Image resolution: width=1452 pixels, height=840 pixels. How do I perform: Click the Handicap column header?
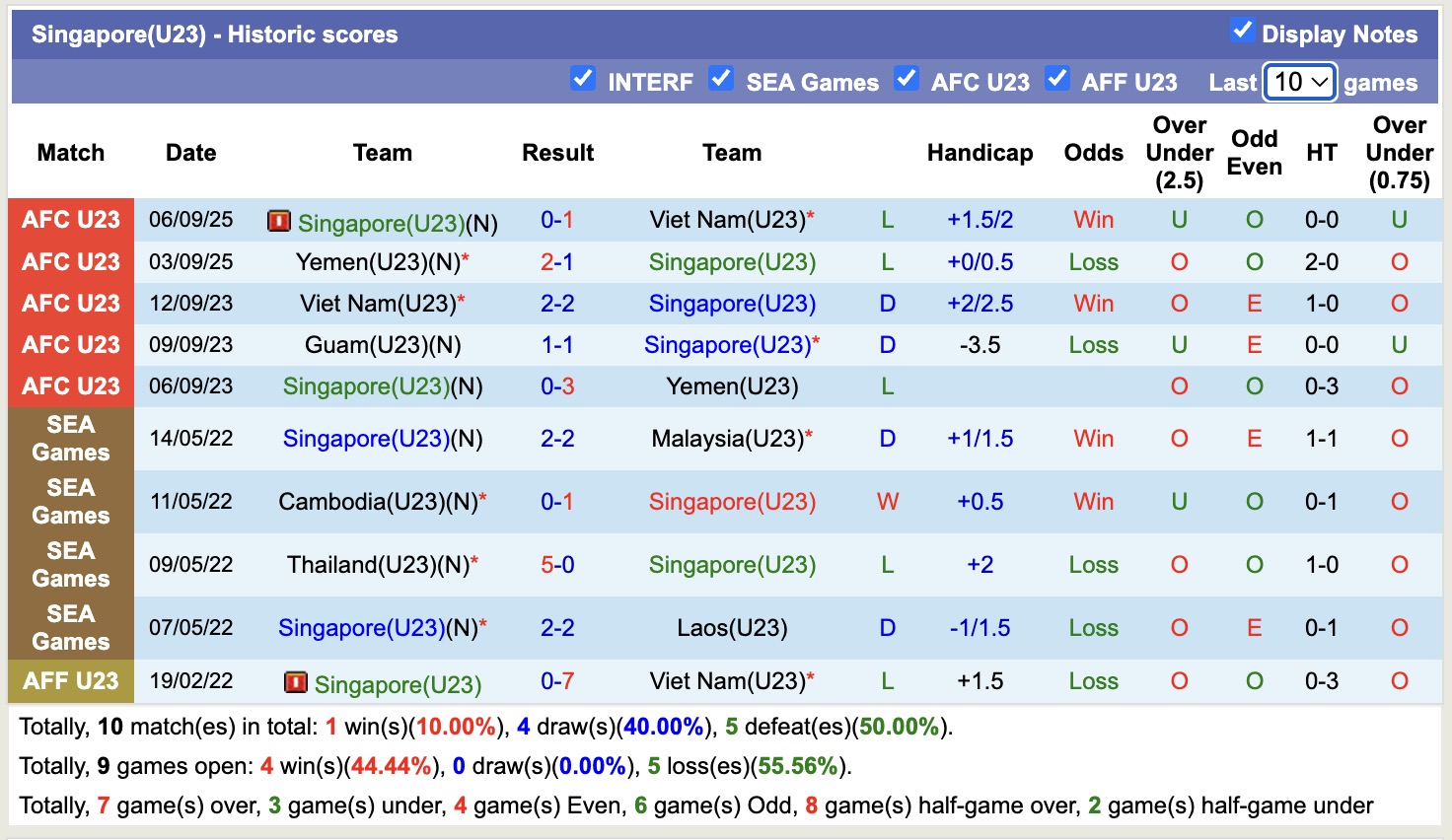[980, 153]
